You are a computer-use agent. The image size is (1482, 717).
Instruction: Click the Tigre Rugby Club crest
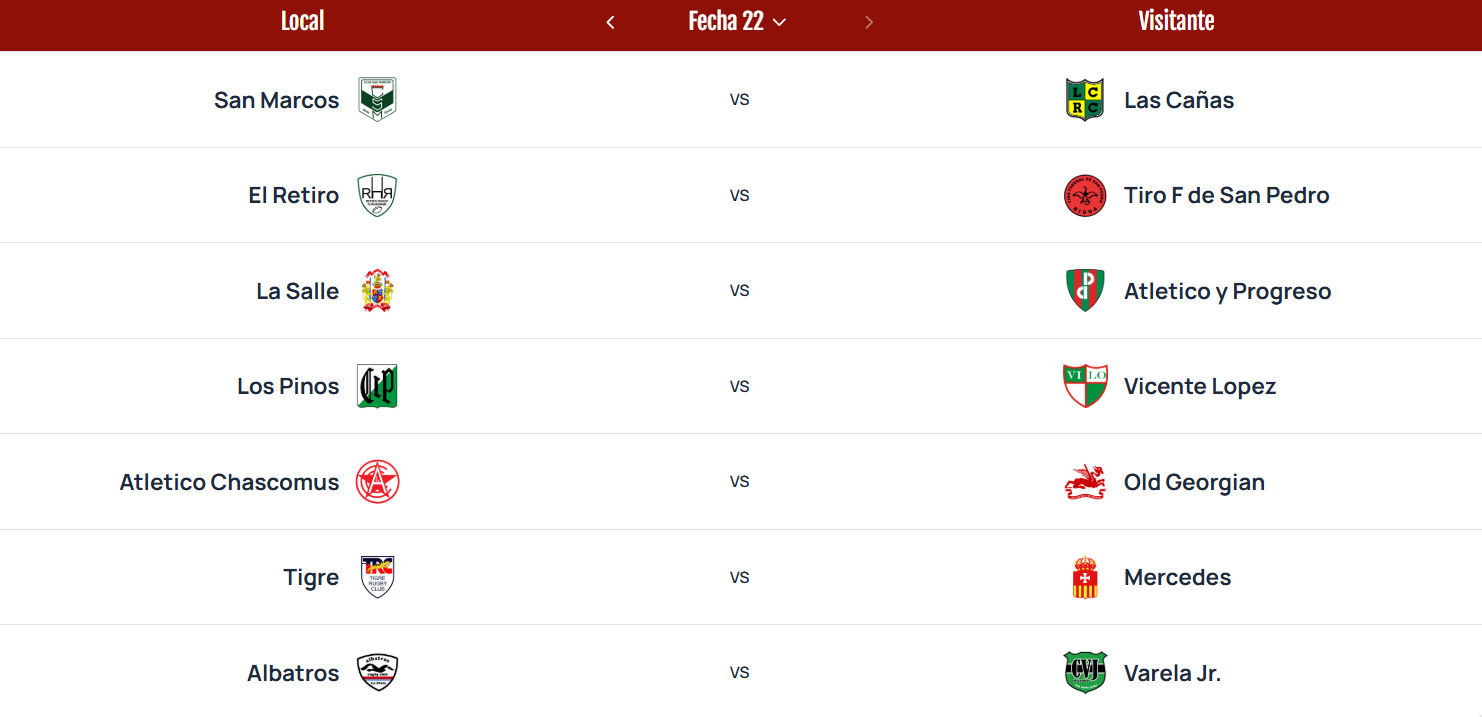point(378,577)
